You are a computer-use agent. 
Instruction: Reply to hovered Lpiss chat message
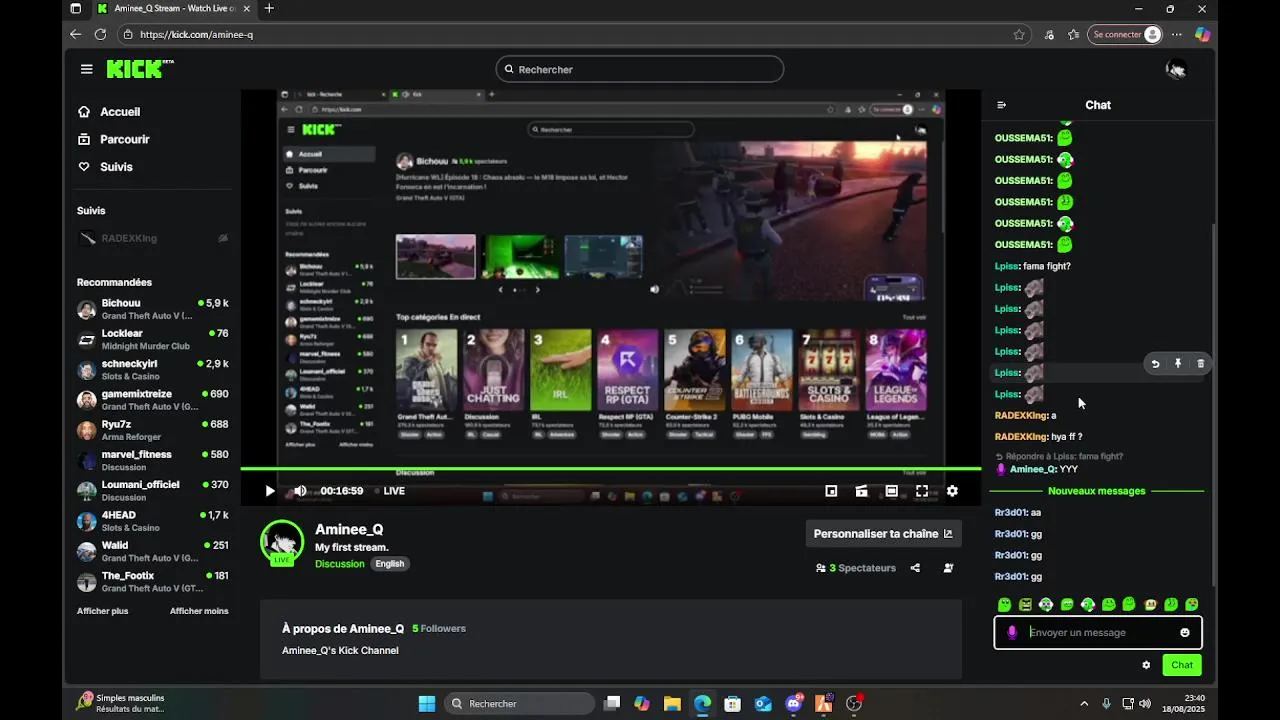pyautogui.click(x=1155, y=364)
